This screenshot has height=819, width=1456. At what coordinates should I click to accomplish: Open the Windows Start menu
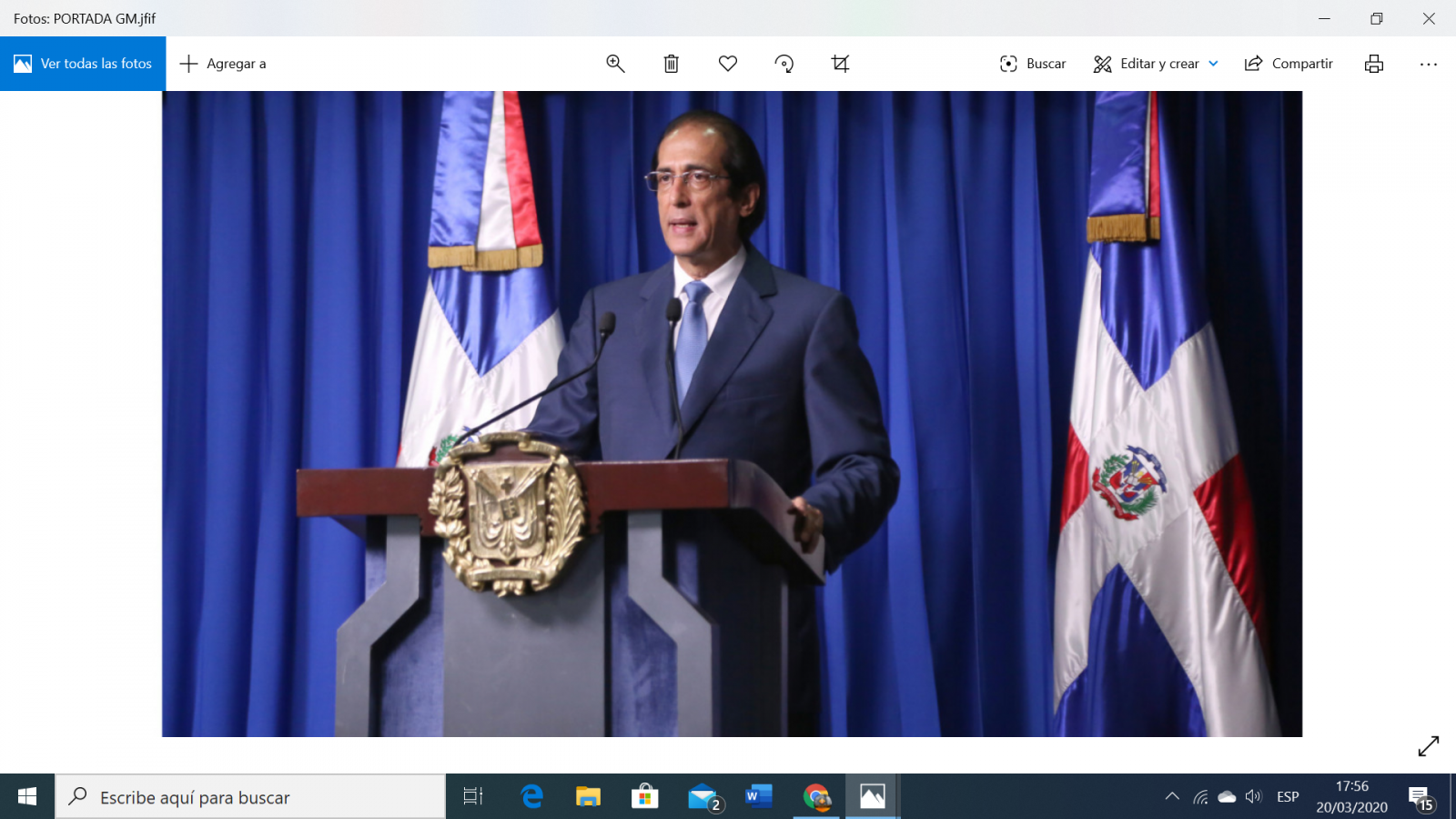(27, 797)
